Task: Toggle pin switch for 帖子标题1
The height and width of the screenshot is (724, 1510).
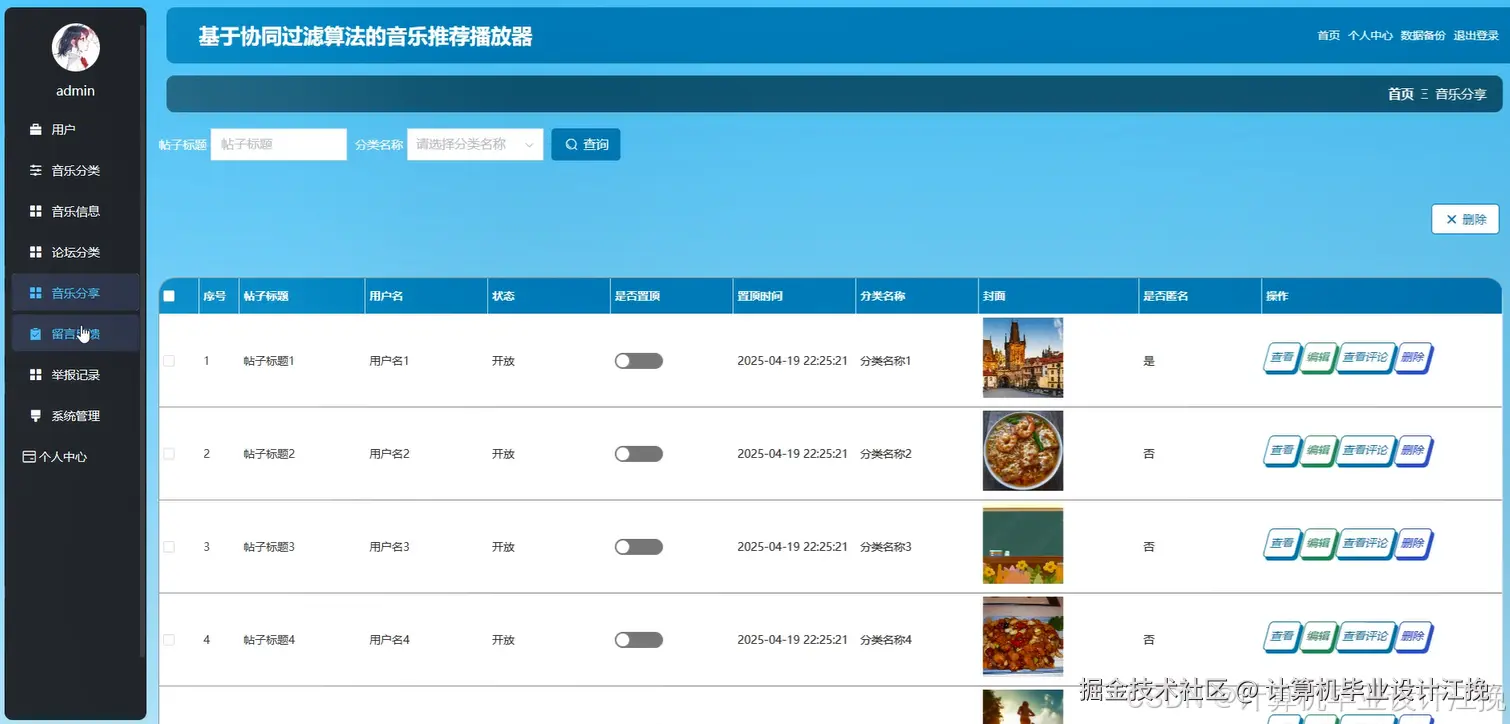Action: pyautogui.click(x=638, y=360)
